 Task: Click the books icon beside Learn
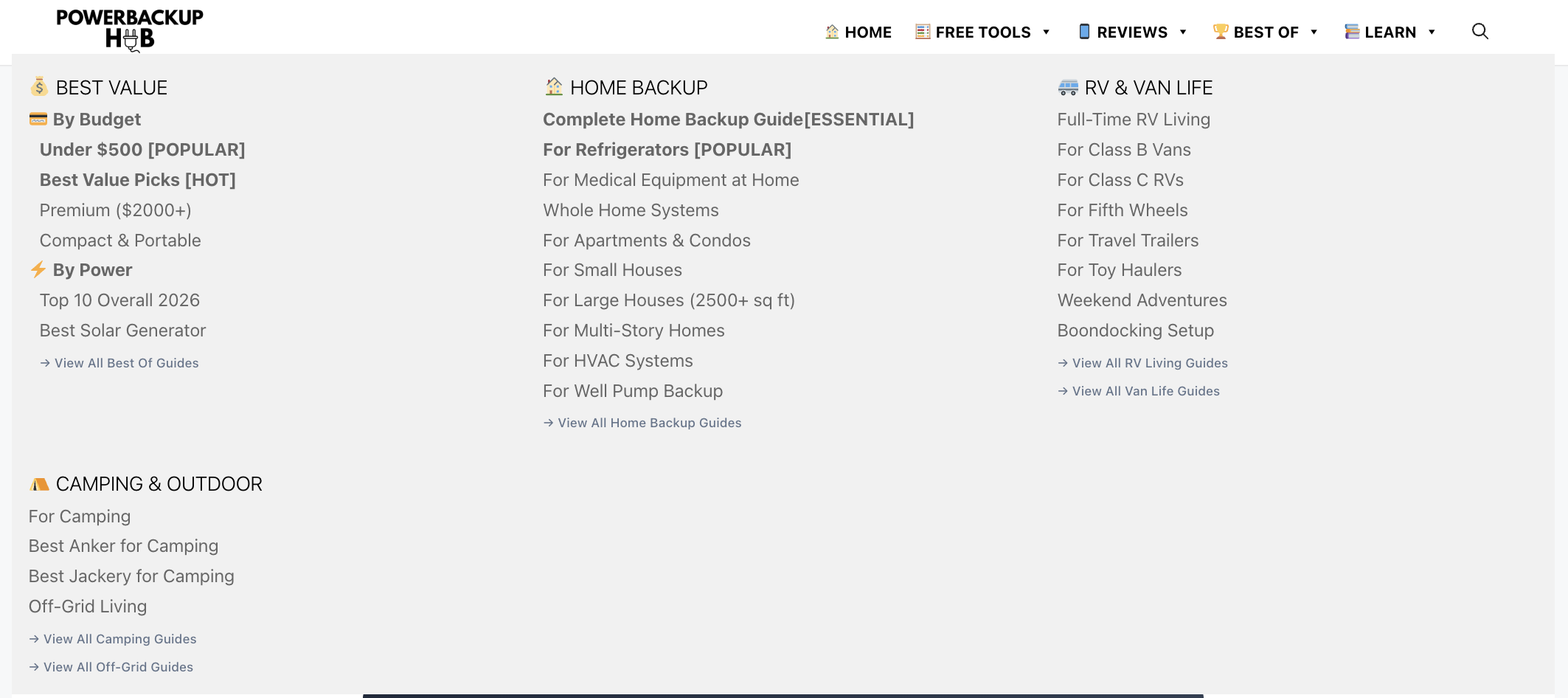pyautogui.click(x=1352, y=32)
